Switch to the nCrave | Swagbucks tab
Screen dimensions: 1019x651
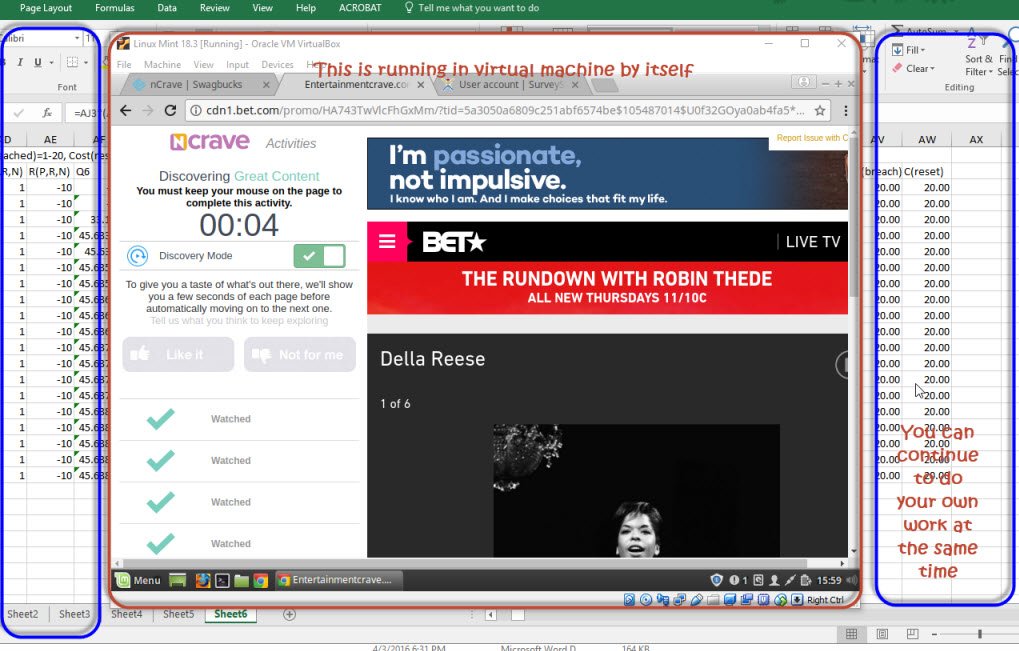coord(194,84)
